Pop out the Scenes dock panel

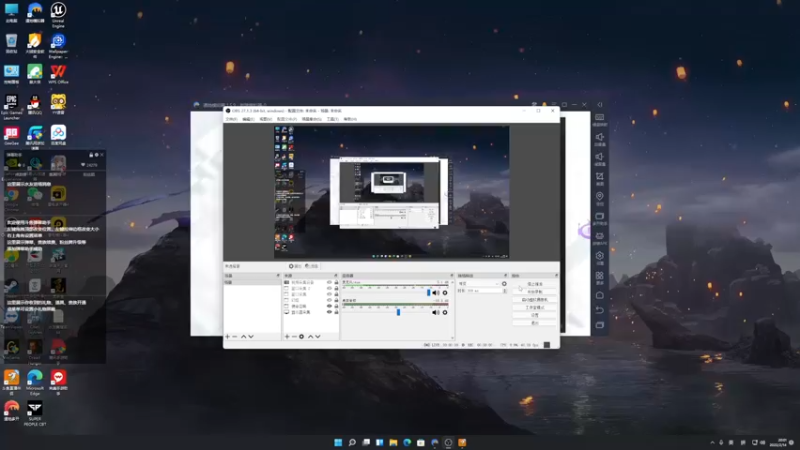click(x=278, y=276)
